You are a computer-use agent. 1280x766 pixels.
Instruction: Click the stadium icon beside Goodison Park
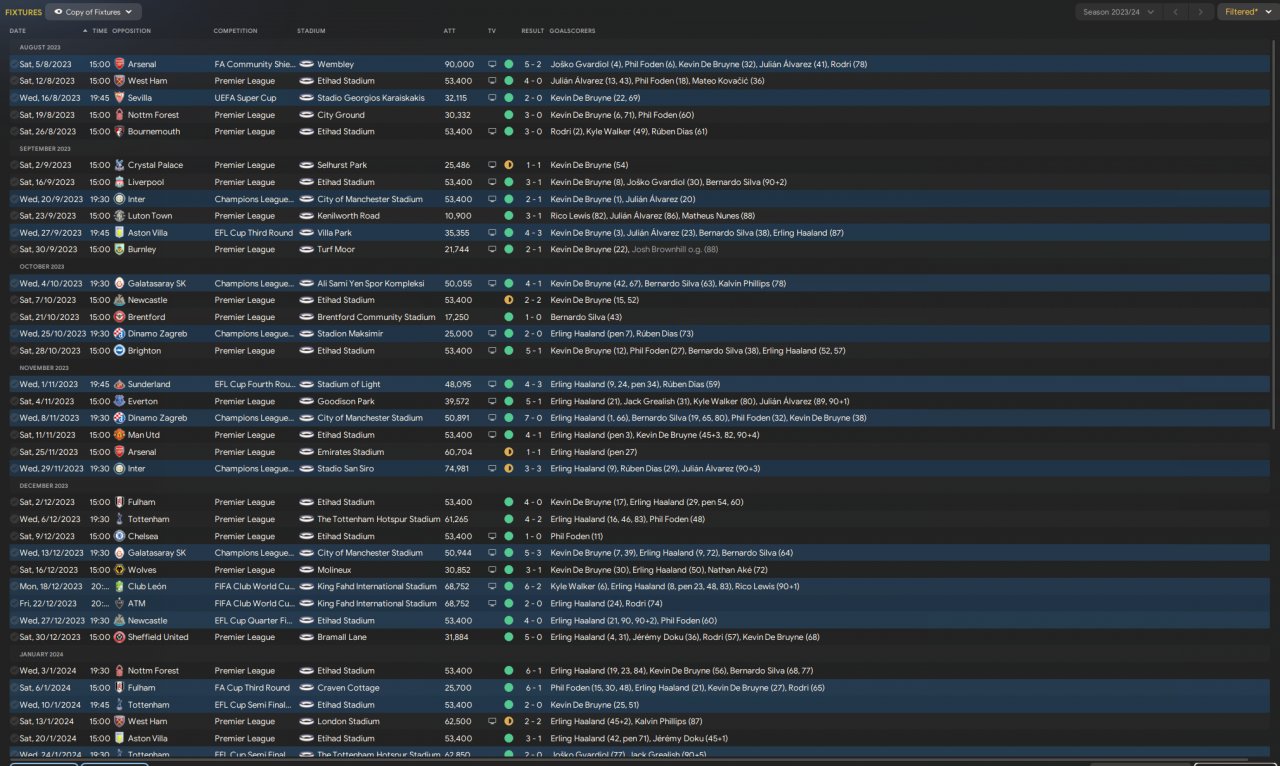[x=306, y=401]
